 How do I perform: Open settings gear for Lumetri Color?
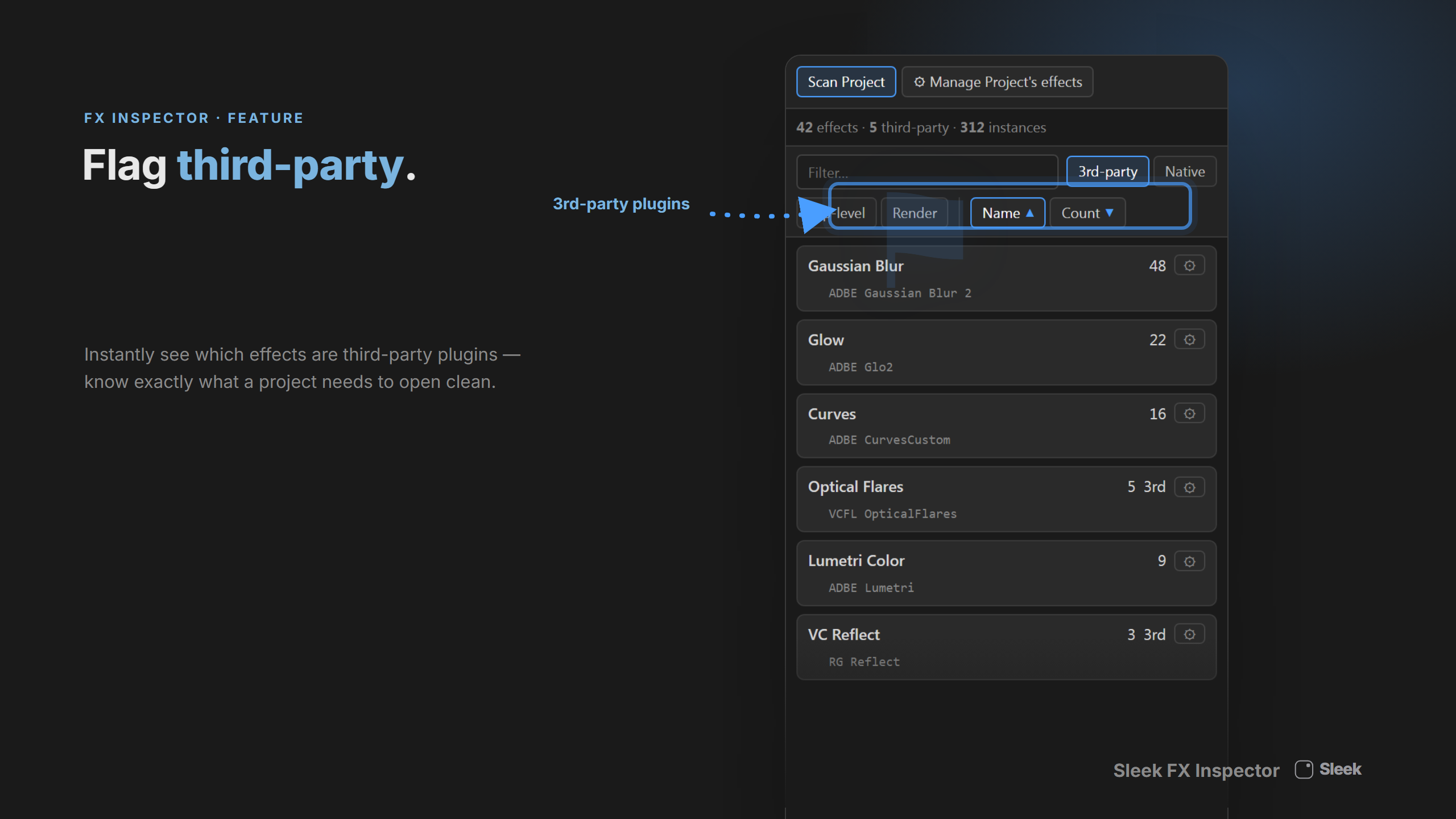pos(1189,561)
